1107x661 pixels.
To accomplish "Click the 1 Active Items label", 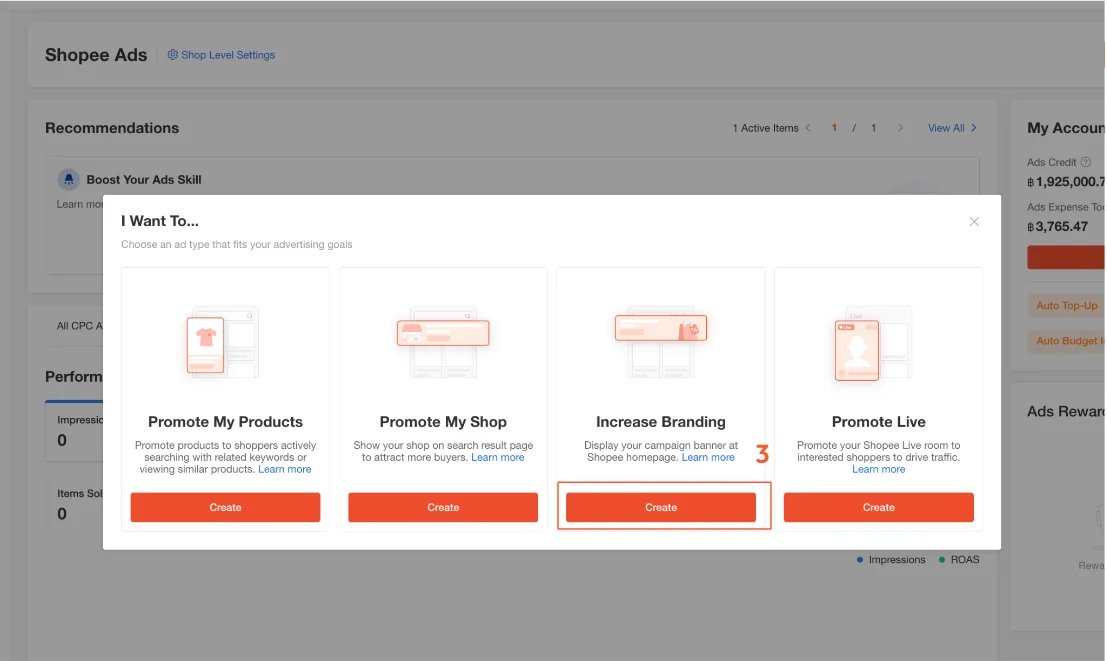I will coord(765,128).
